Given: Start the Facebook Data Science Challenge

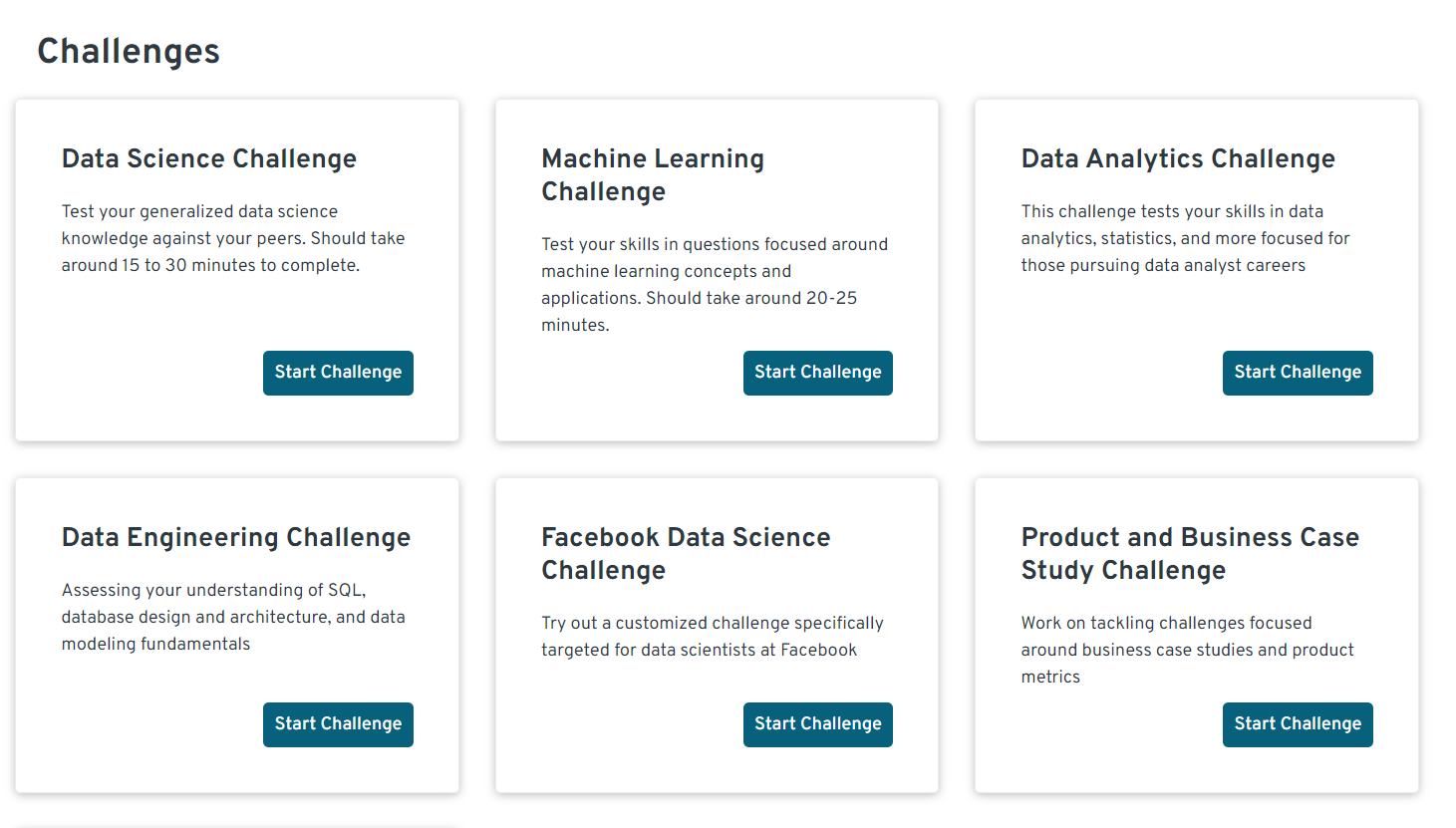Looking at the screenshot, I should 817,724.
